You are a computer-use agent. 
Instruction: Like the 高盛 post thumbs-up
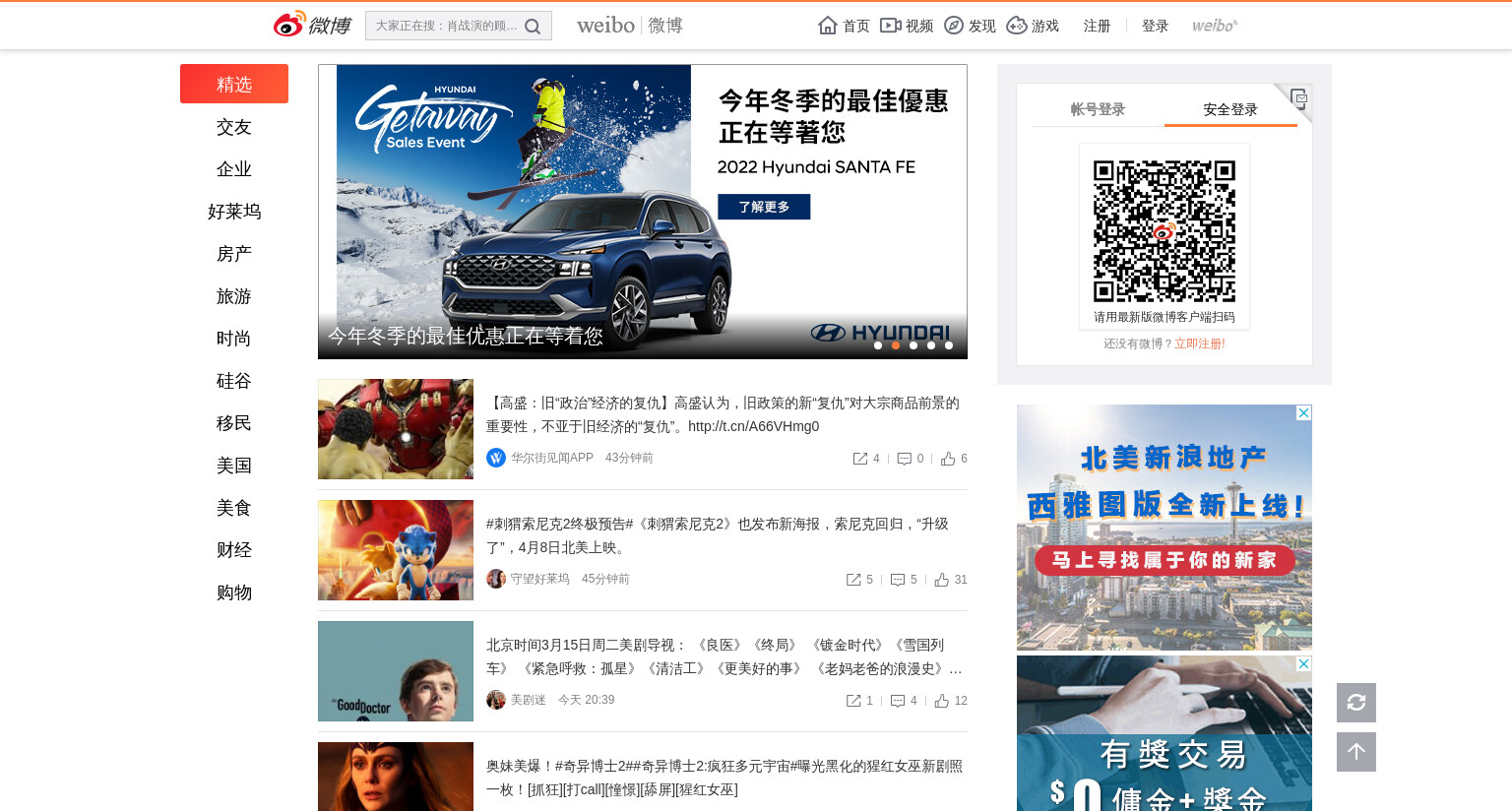[x=948, y=459]
